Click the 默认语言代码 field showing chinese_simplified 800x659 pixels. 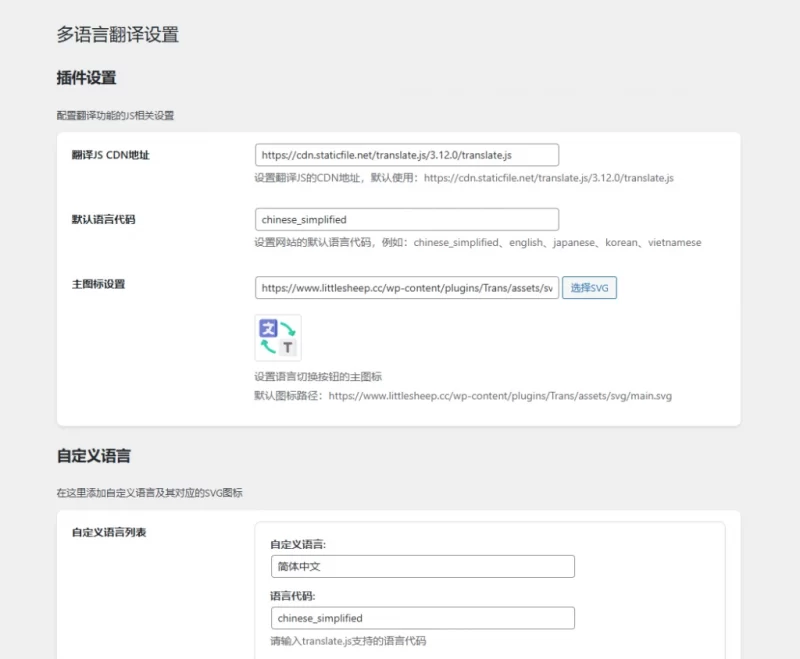(x=406, y=219)
